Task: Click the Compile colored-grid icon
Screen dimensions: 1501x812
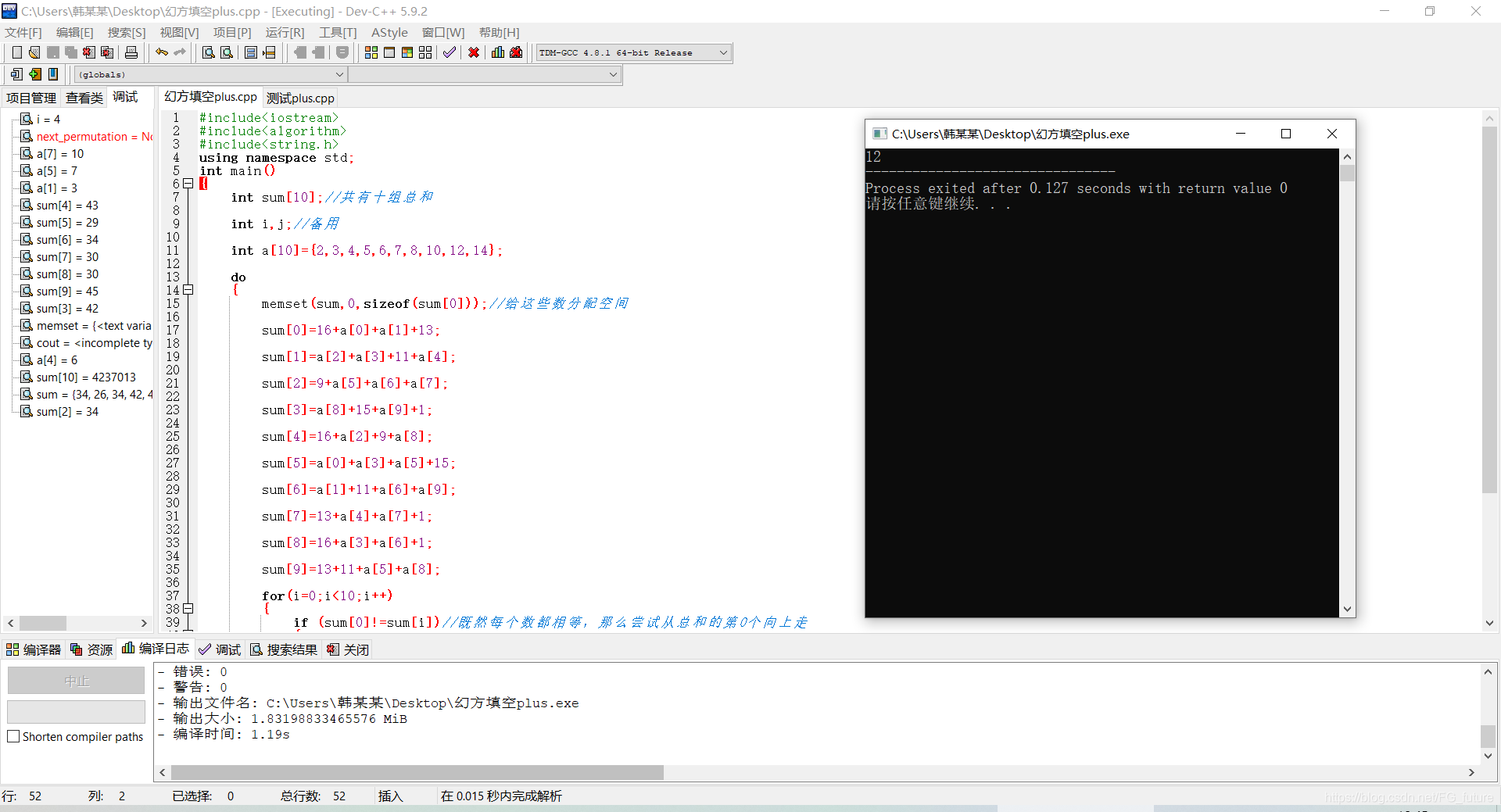Action: tap(371, 52)
